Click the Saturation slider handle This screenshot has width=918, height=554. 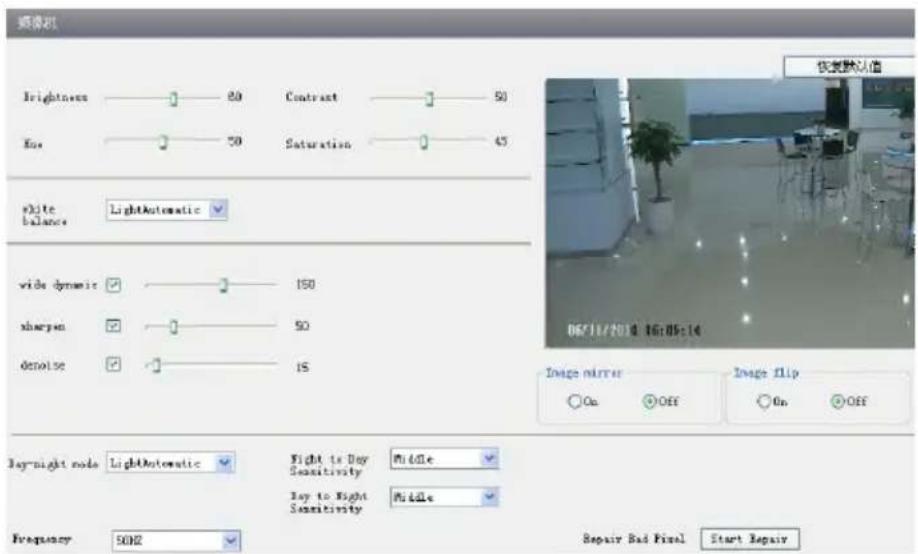point(424,142)
